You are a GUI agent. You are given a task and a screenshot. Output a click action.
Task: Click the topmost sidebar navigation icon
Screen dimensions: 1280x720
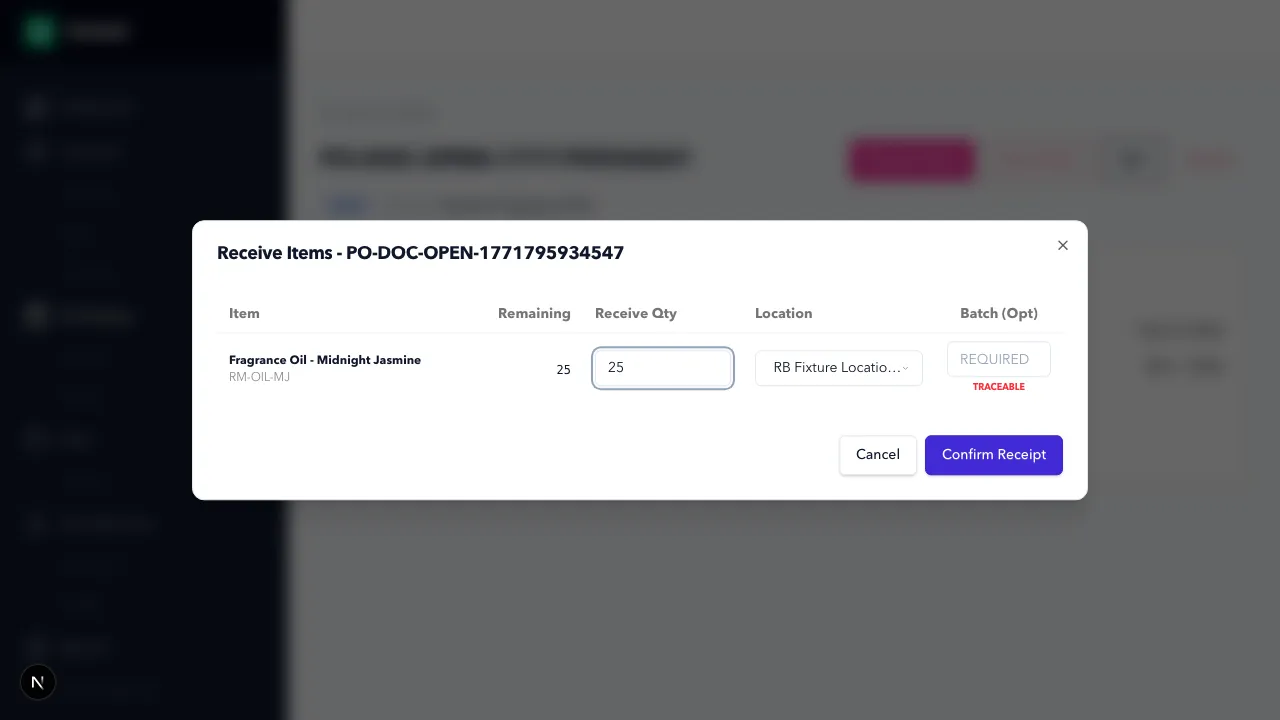(35, 107)
